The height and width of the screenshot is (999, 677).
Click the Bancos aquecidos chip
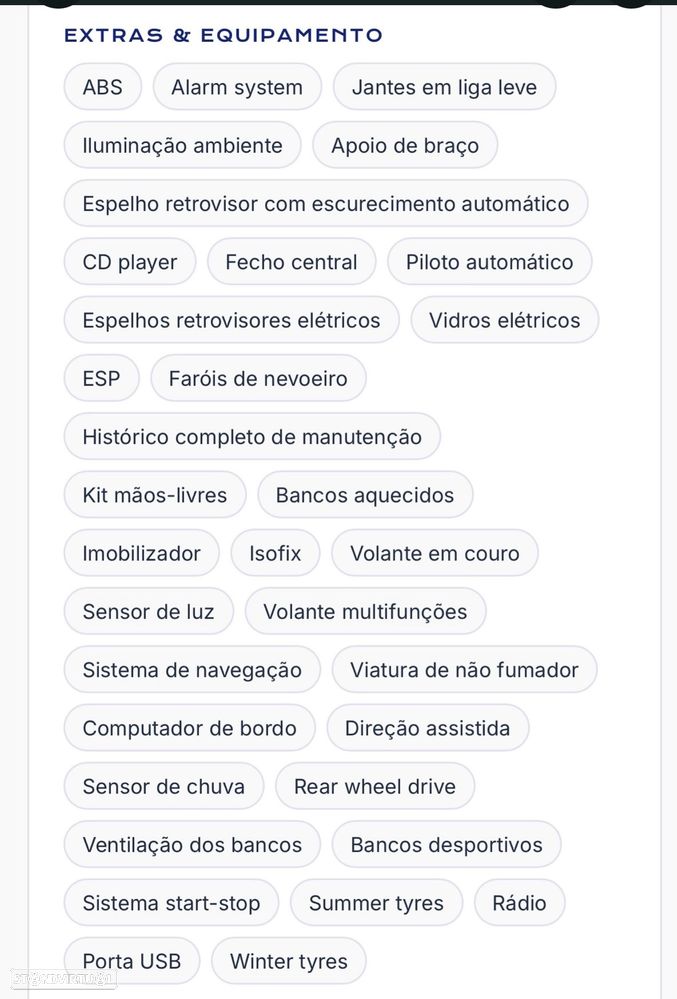pyautogui.click(x=365, y=495)
